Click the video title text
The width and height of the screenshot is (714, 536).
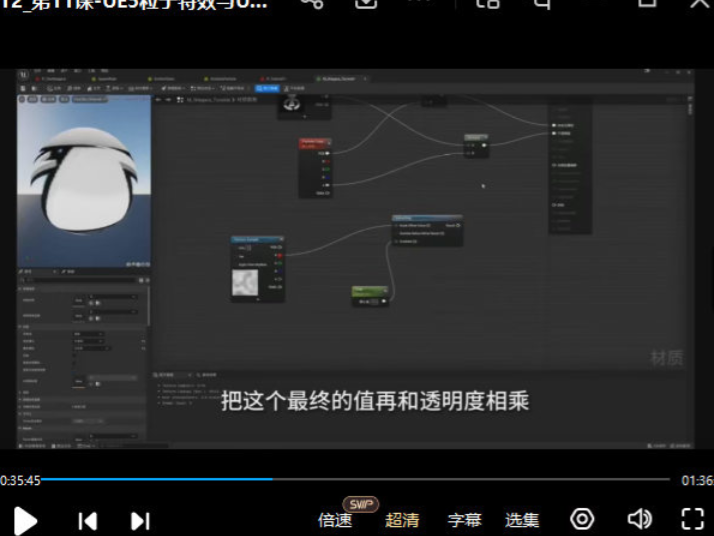(134, 4)
